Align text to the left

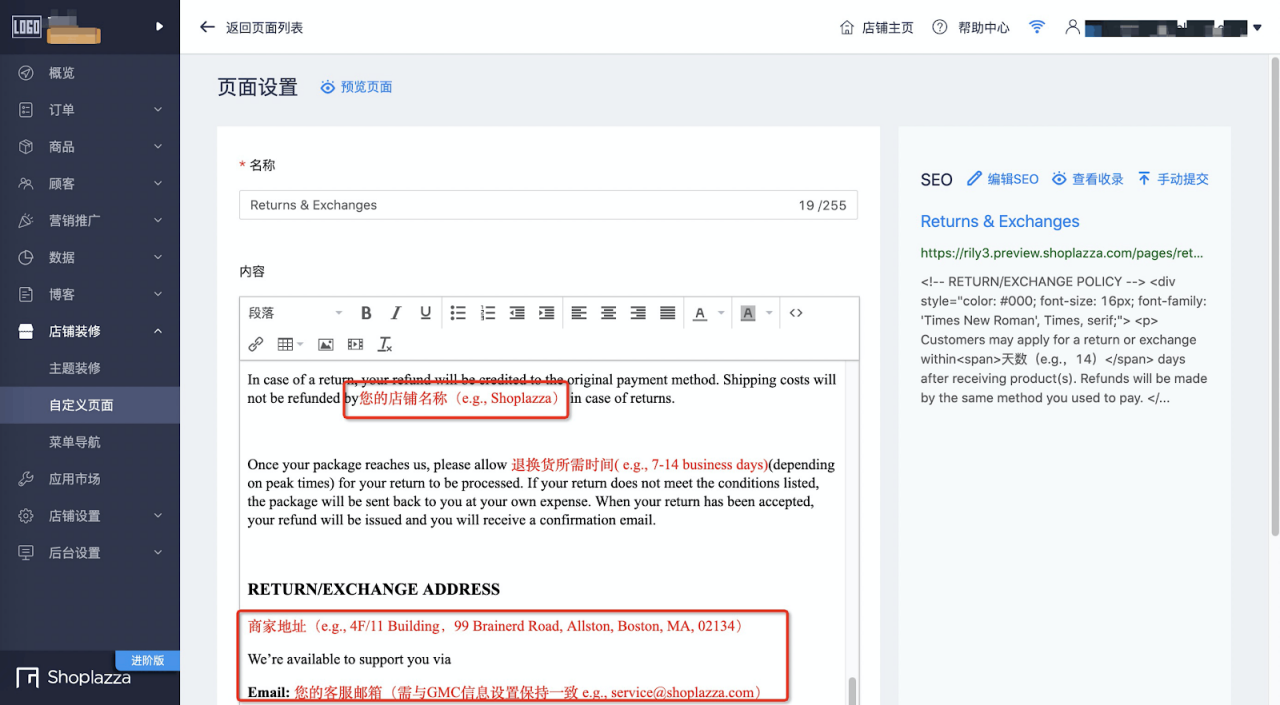(579, 313)
